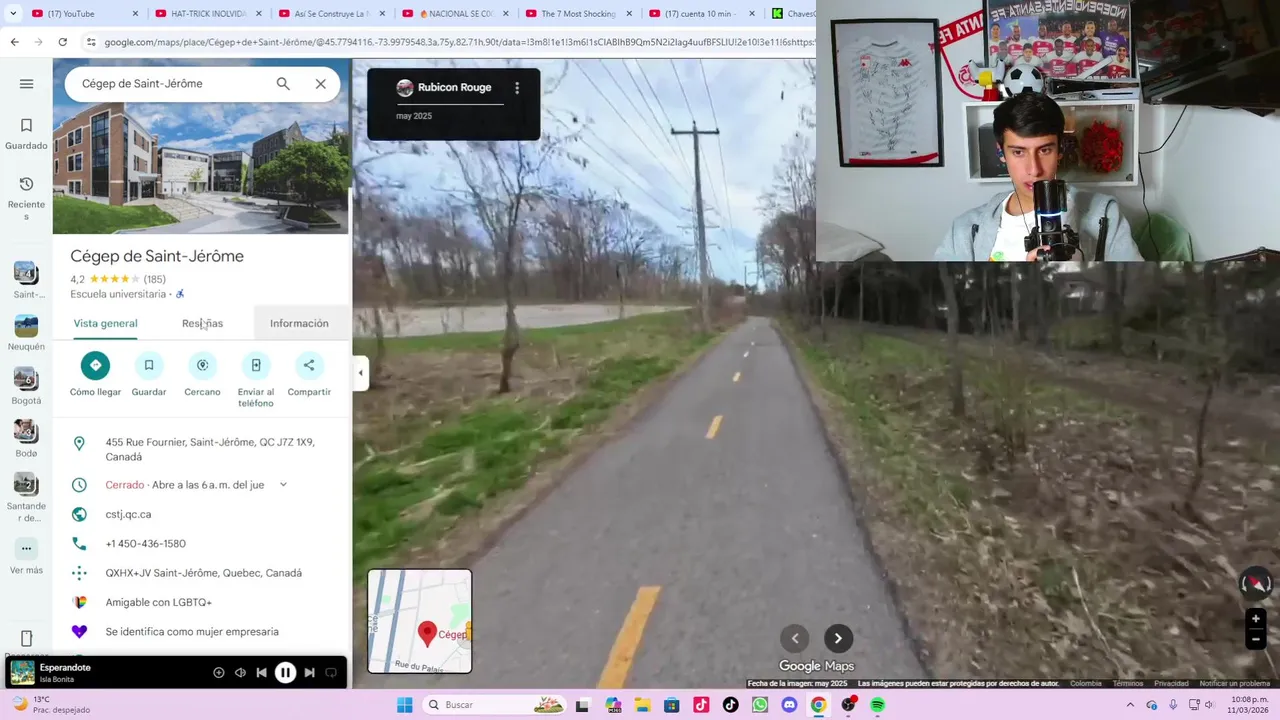Go to next Street View image arrow

(838, 638)
